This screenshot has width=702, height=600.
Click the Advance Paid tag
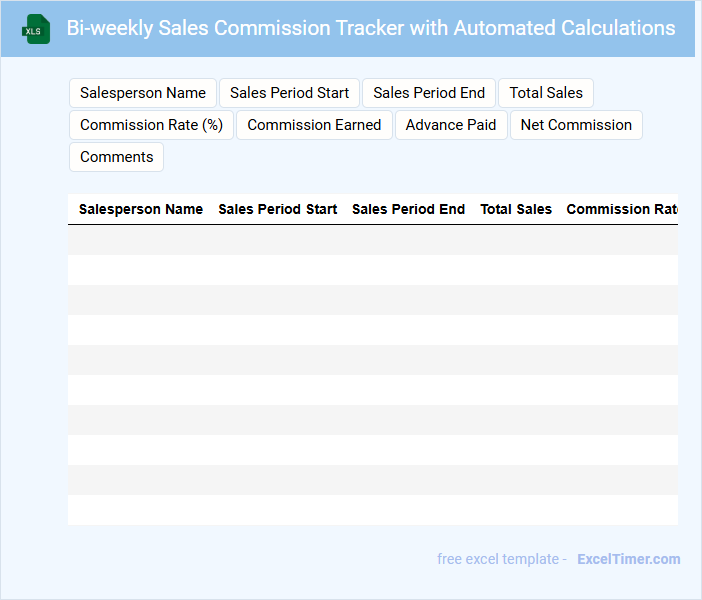451,125
